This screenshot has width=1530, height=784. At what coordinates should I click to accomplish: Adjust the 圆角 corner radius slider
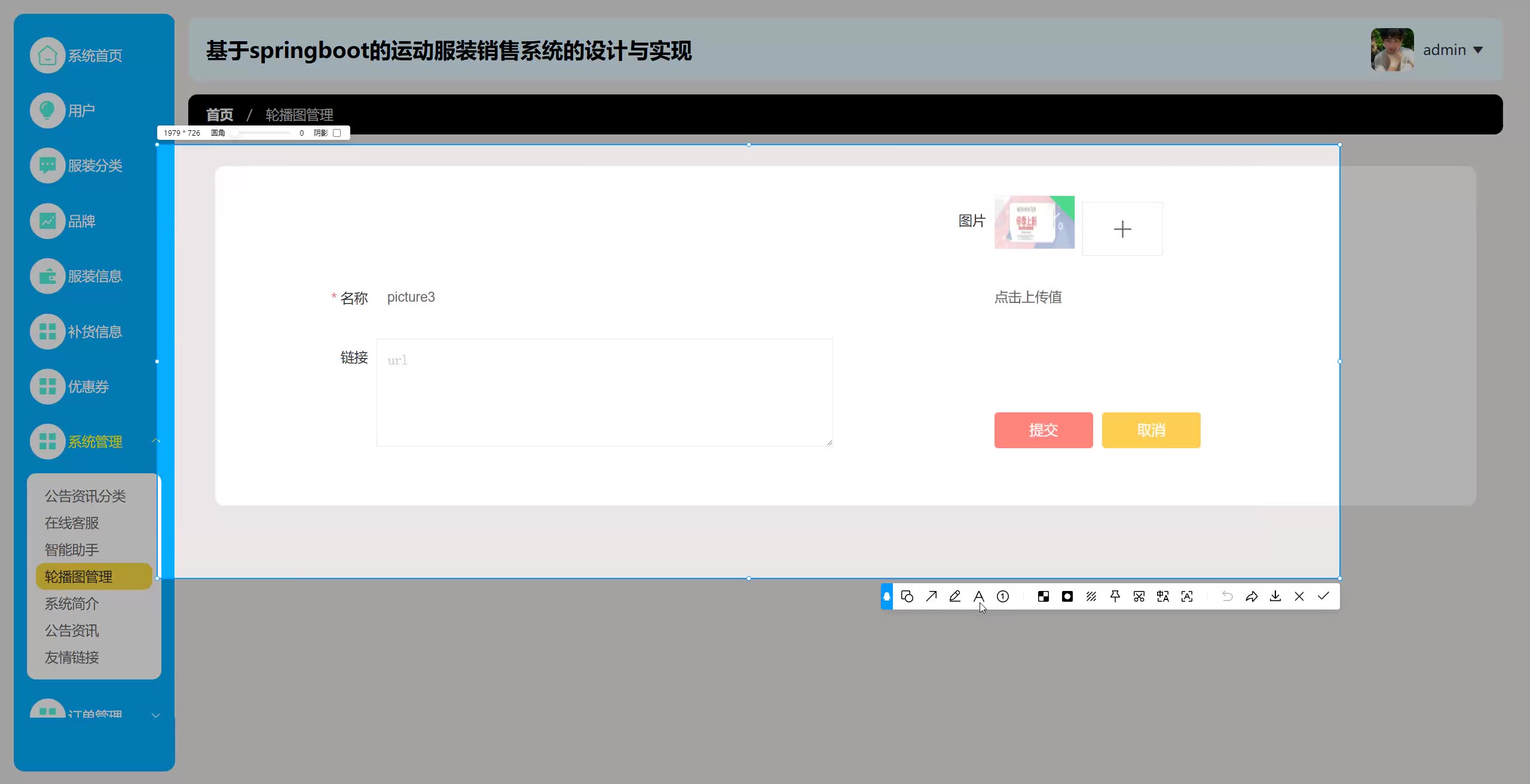click(235, 133)
